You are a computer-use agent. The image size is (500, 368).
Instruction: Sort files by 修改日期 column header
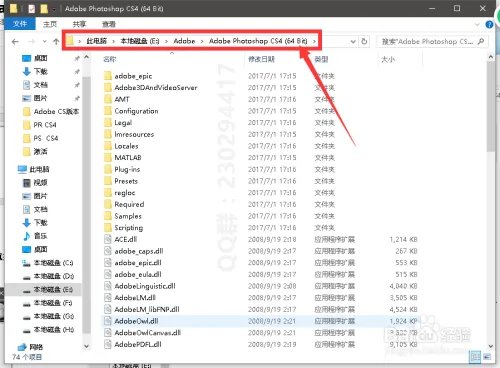261,59
